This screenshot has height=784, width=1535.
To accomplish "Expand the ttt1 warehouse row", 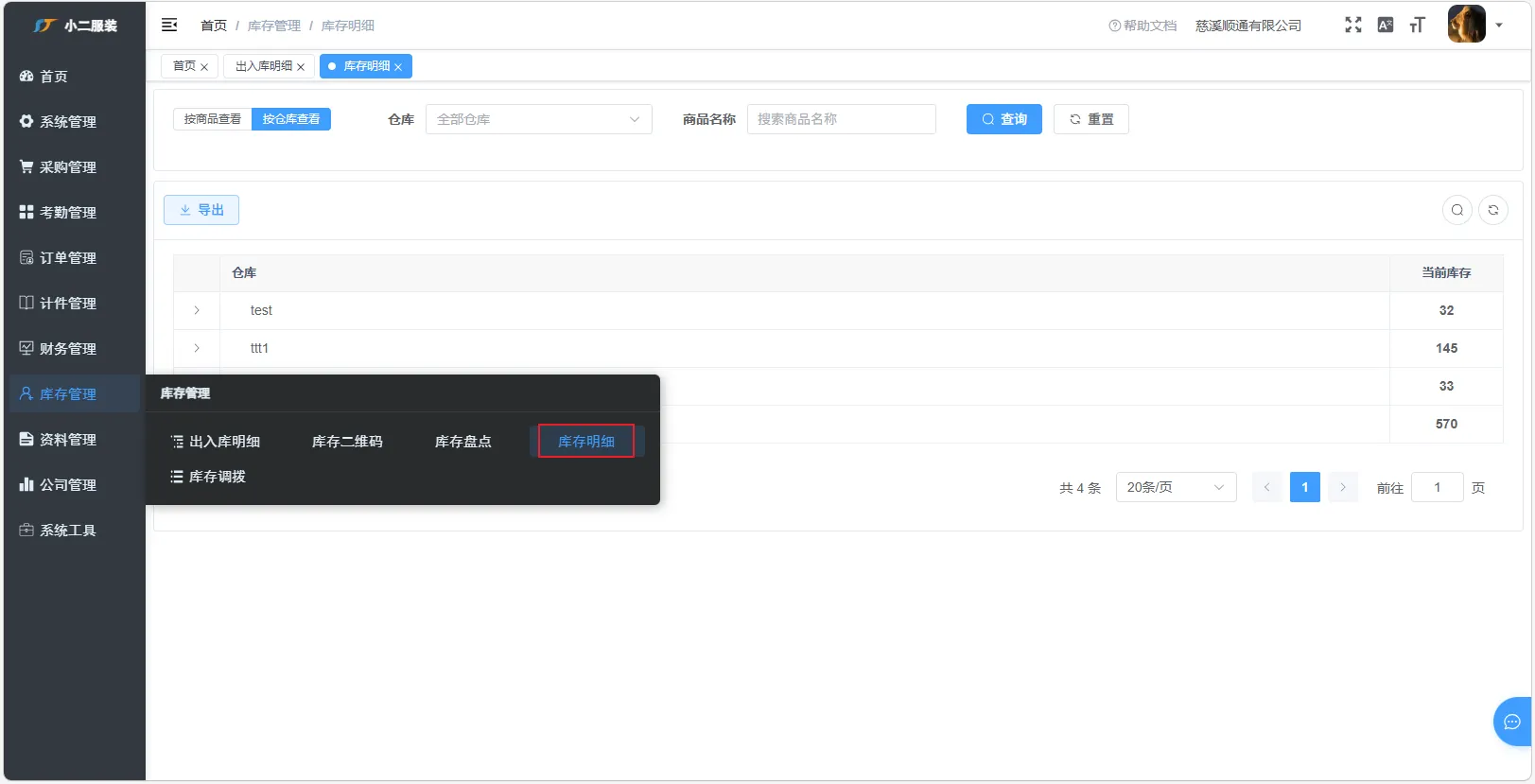I will tap(197, 348).
